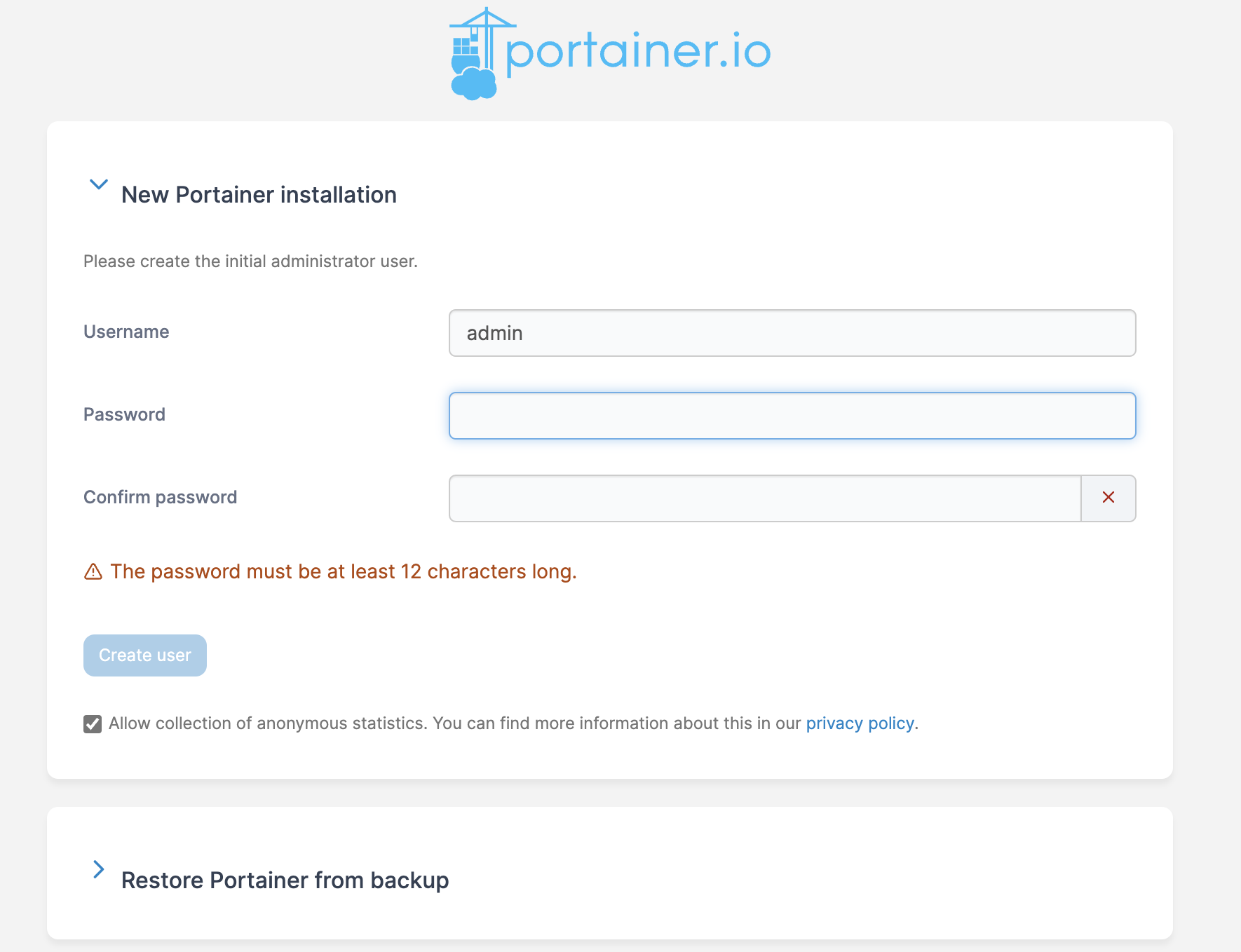Click 'Please create the initial administrator user' text
Screen dimensions: 1241x952
pyautogui.click(x=251, y=261)
